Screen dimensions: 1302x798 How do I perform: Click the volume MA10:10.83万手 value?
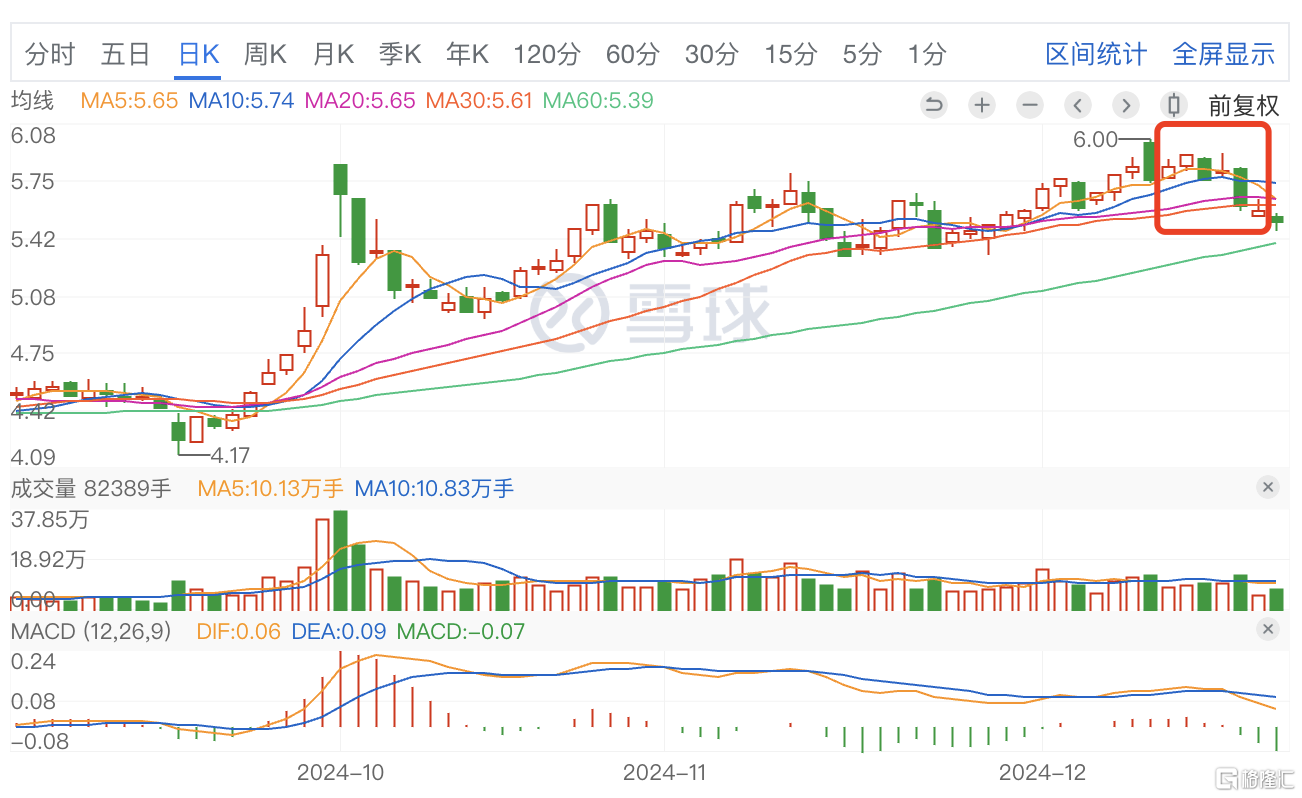coord(434,489)
